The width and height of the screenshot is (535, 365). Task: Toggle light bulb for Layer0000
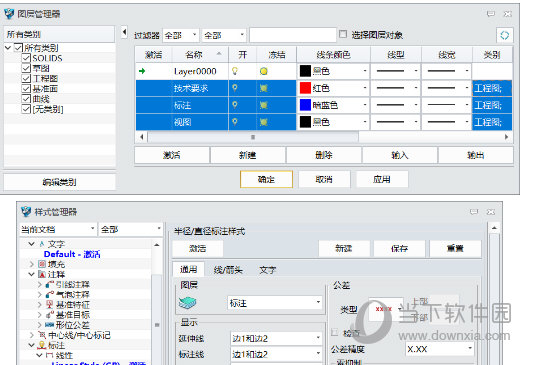pos(235,71)
